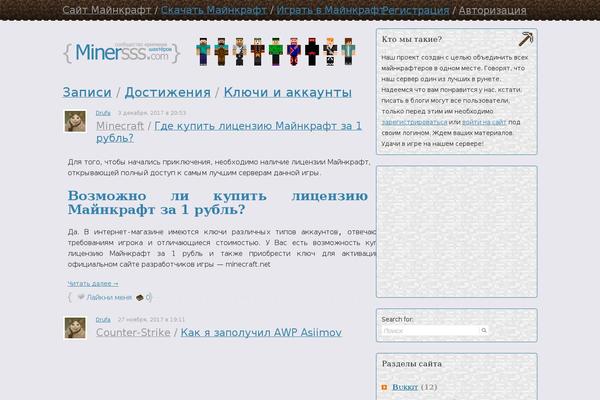The height and width of the screenshot is (400, 600).
Task: Open the 'Bukkit' section link
Action: (x=405, y=387)
